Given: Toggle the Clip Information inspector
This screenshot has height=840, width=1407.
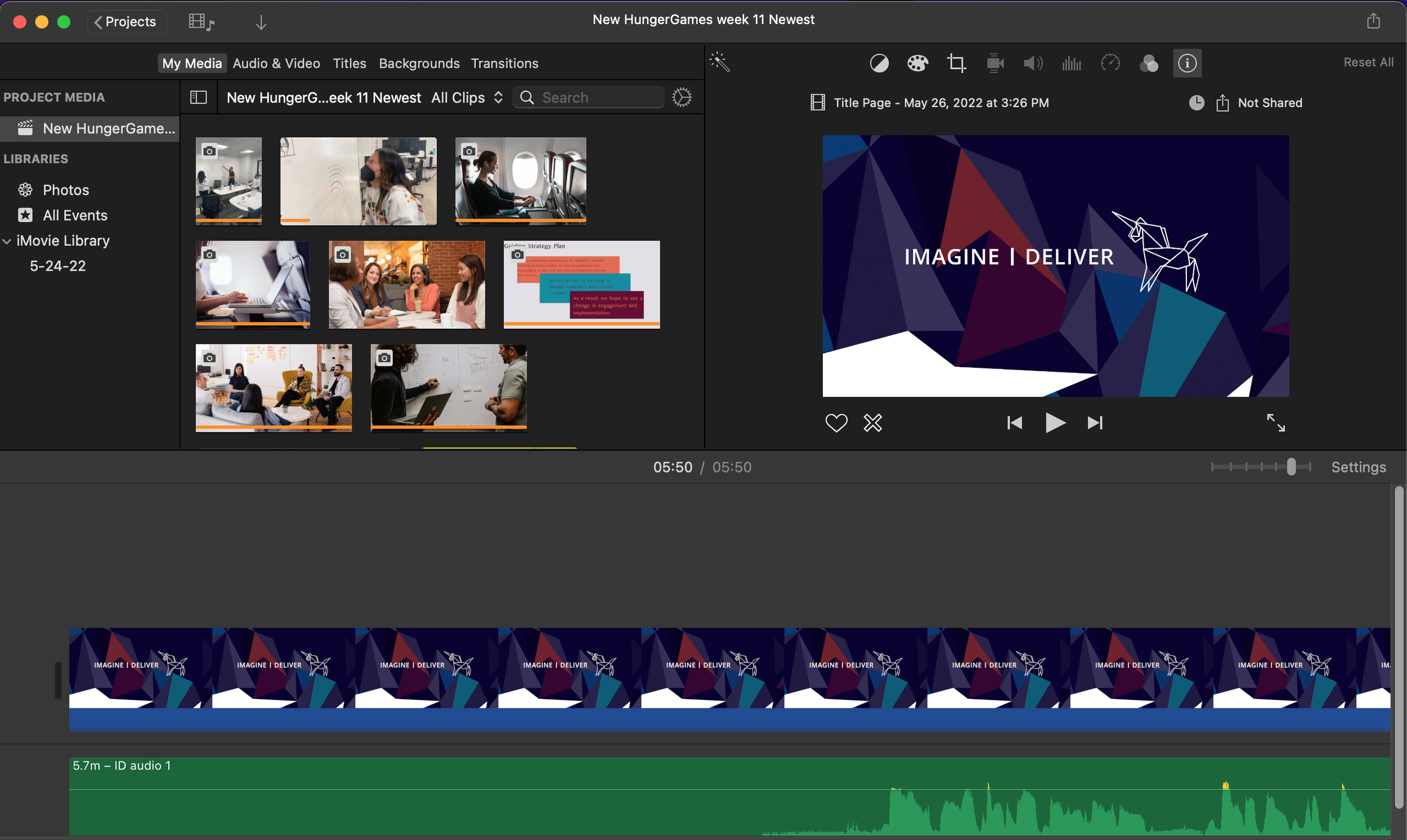Looking at the screenshot, I should pyautogui.click(x=1187, y=63).
